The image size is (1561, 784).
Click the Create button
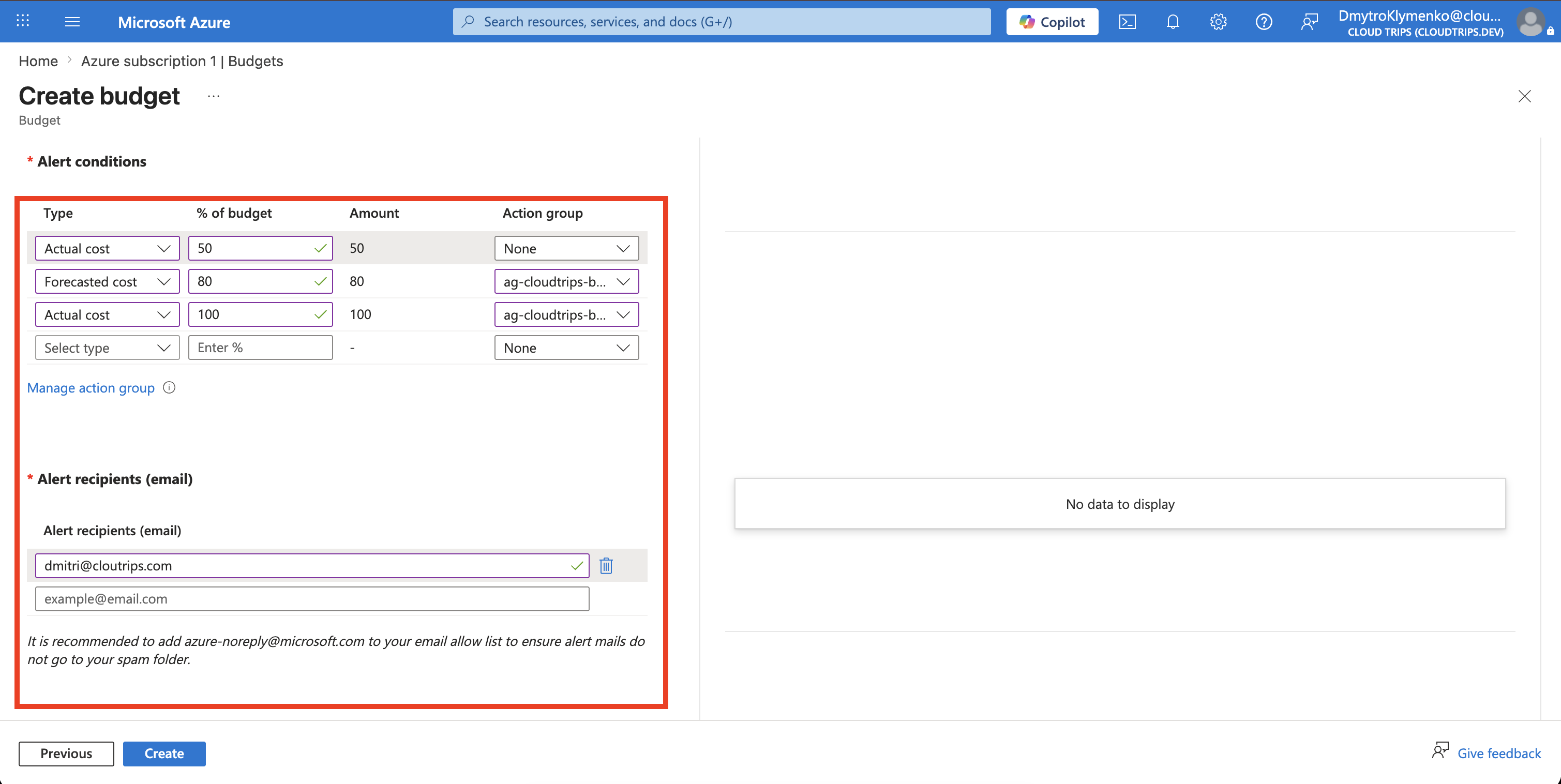click(x=164, y=753)
